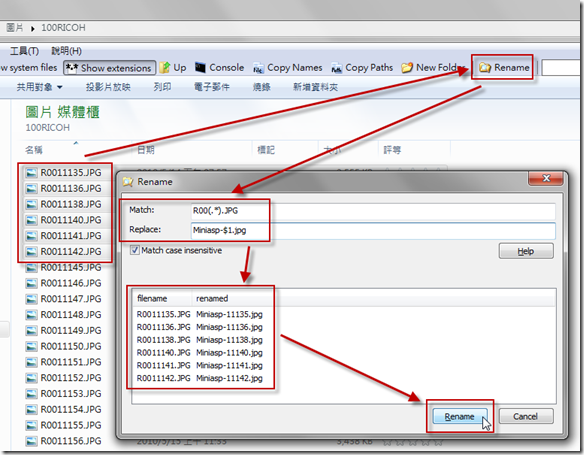
Task: Sort by the 日期 column header
Action: pos(146,150)
